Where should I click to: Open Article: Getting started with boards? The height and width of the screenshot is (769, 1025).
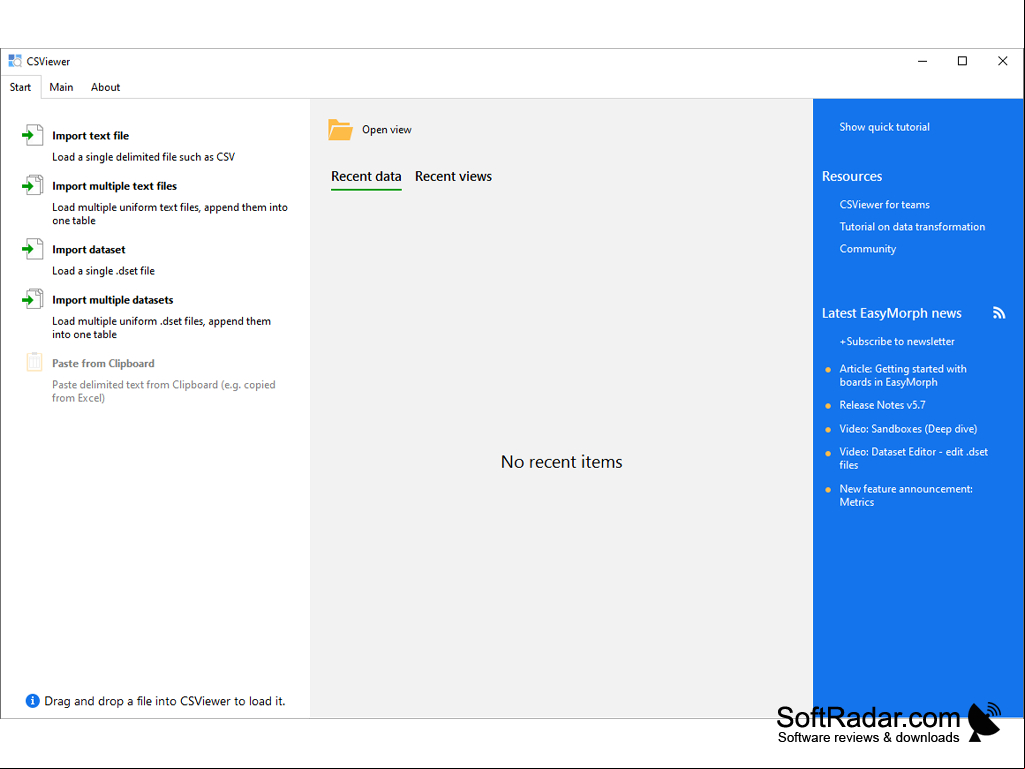tap(903, 375)
